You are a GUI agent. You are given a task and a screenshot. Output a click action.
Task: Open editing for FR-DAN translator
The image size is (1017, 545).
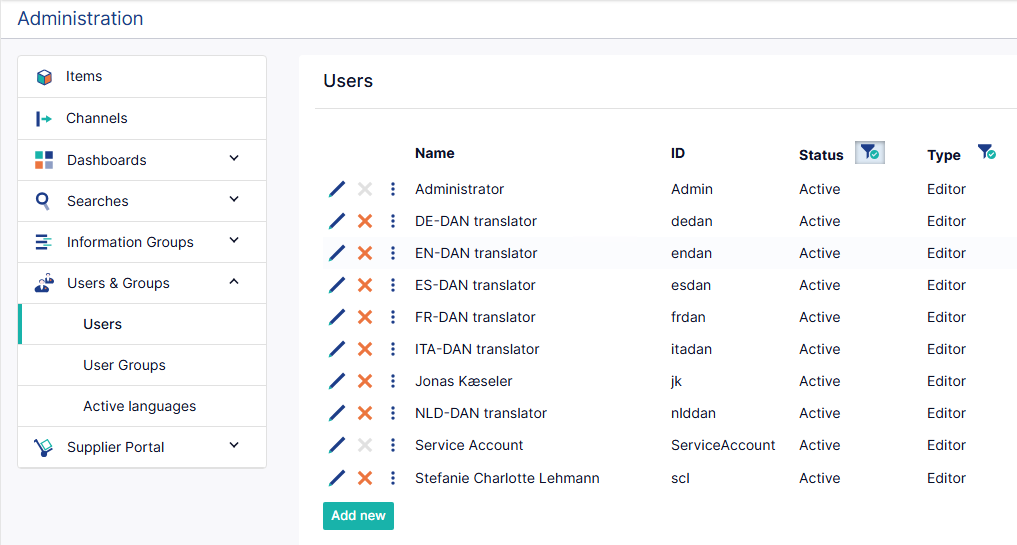pos(337,317)
